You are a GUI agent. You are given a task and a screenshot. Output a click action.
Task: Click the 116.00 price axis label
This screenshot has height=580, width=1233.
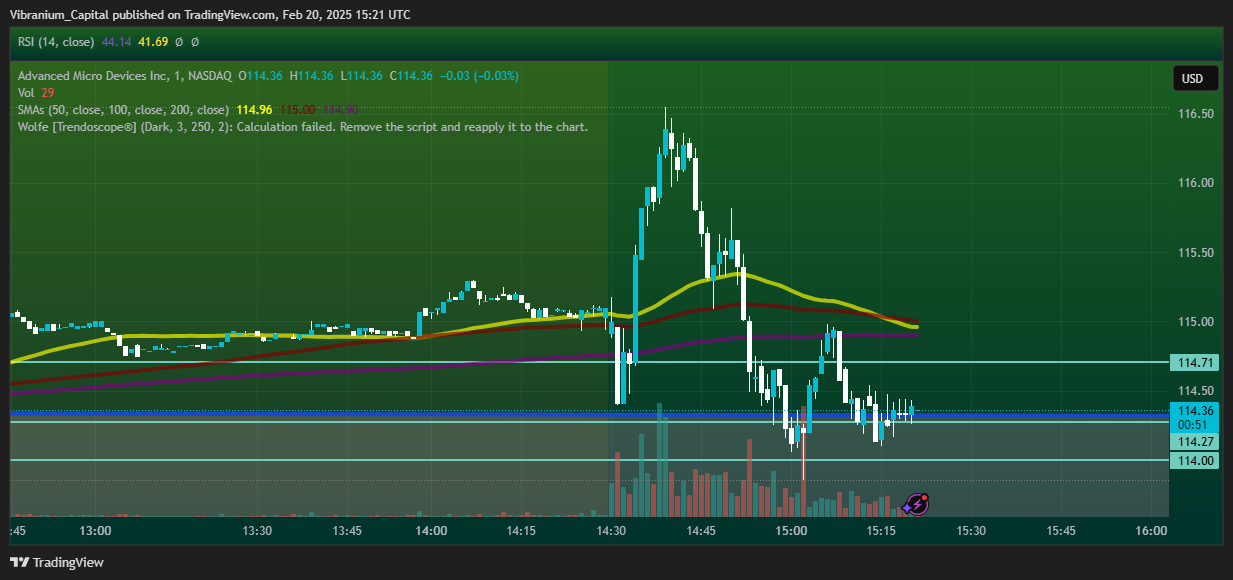(1196, 183)
